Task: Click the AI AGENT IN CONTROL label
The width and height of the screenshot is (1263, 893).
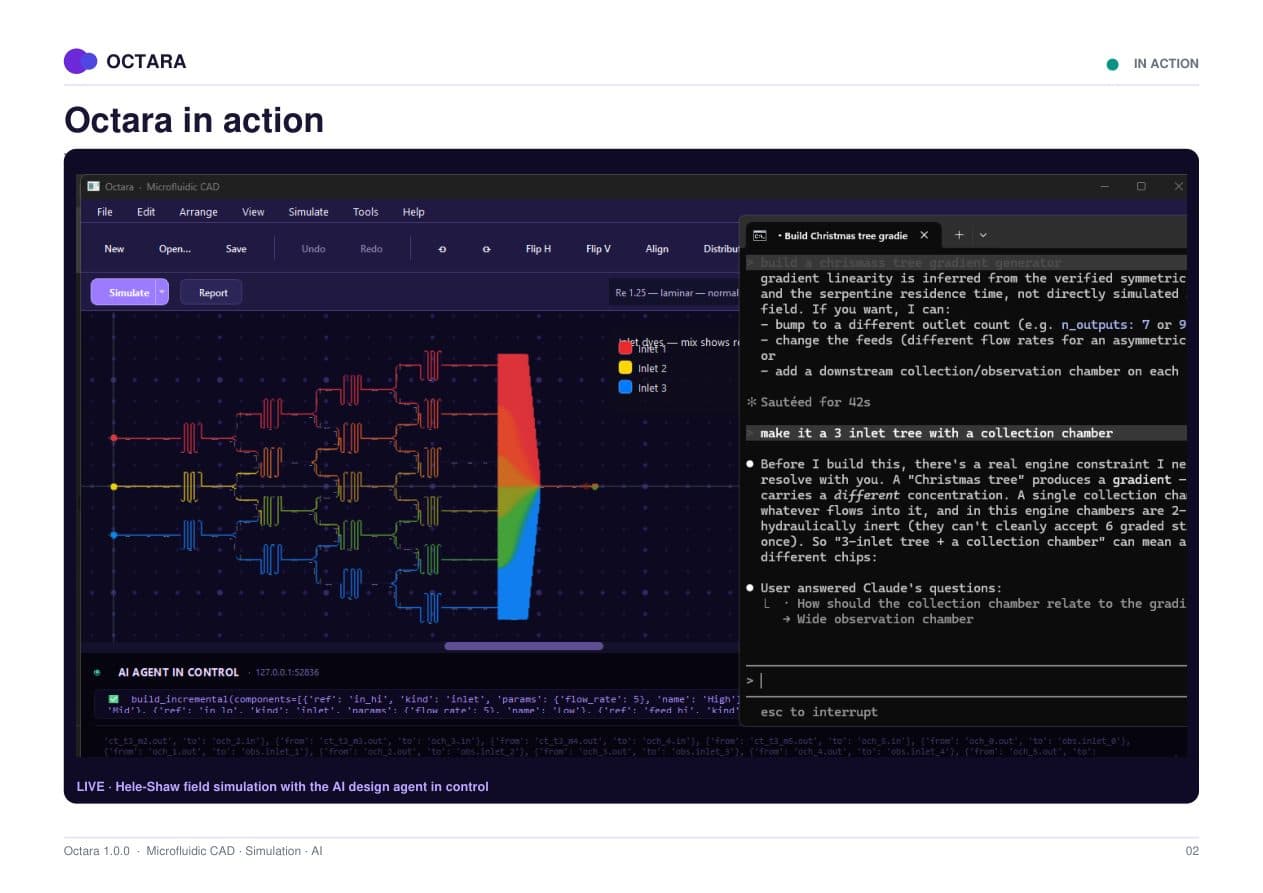Action: coord(178,672)
